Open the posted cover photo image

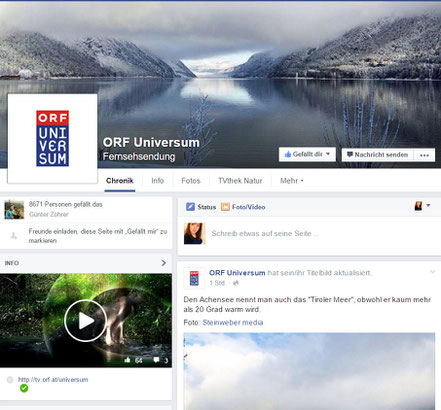coord(309,371)
